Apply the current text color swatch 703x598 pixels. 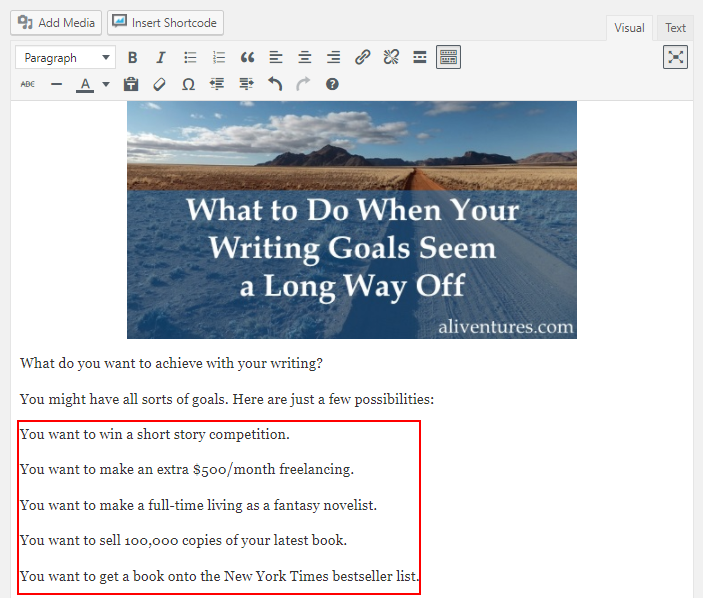pos(86,85)
